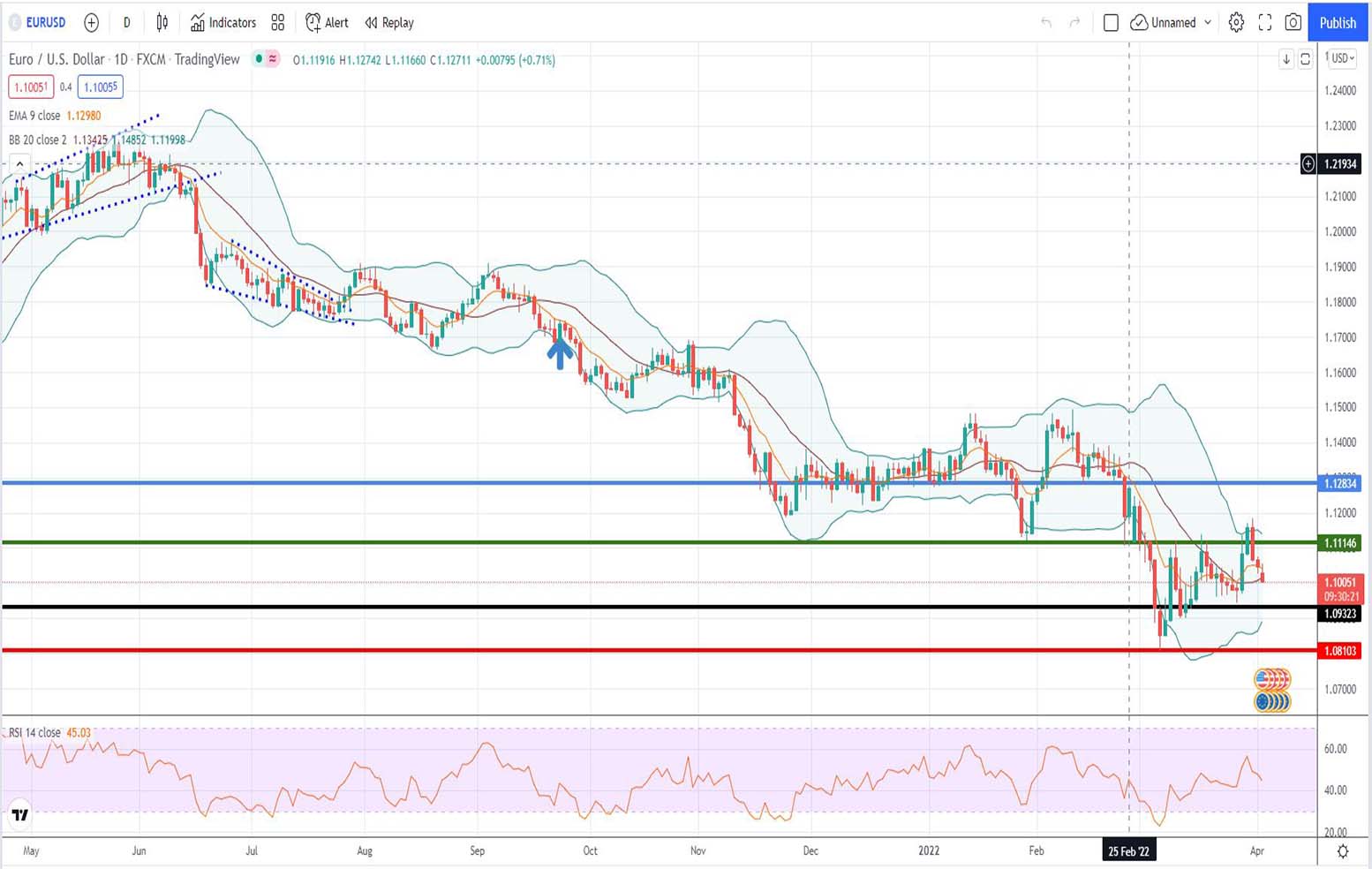Click the TradingView logo on the chart
The height and width of the screenshot is (869, 1372).
(x=19, y=815)
